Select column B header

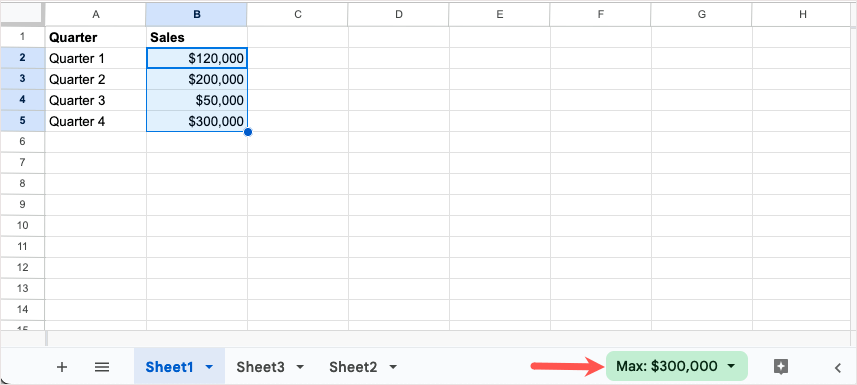tap(197, 15)
